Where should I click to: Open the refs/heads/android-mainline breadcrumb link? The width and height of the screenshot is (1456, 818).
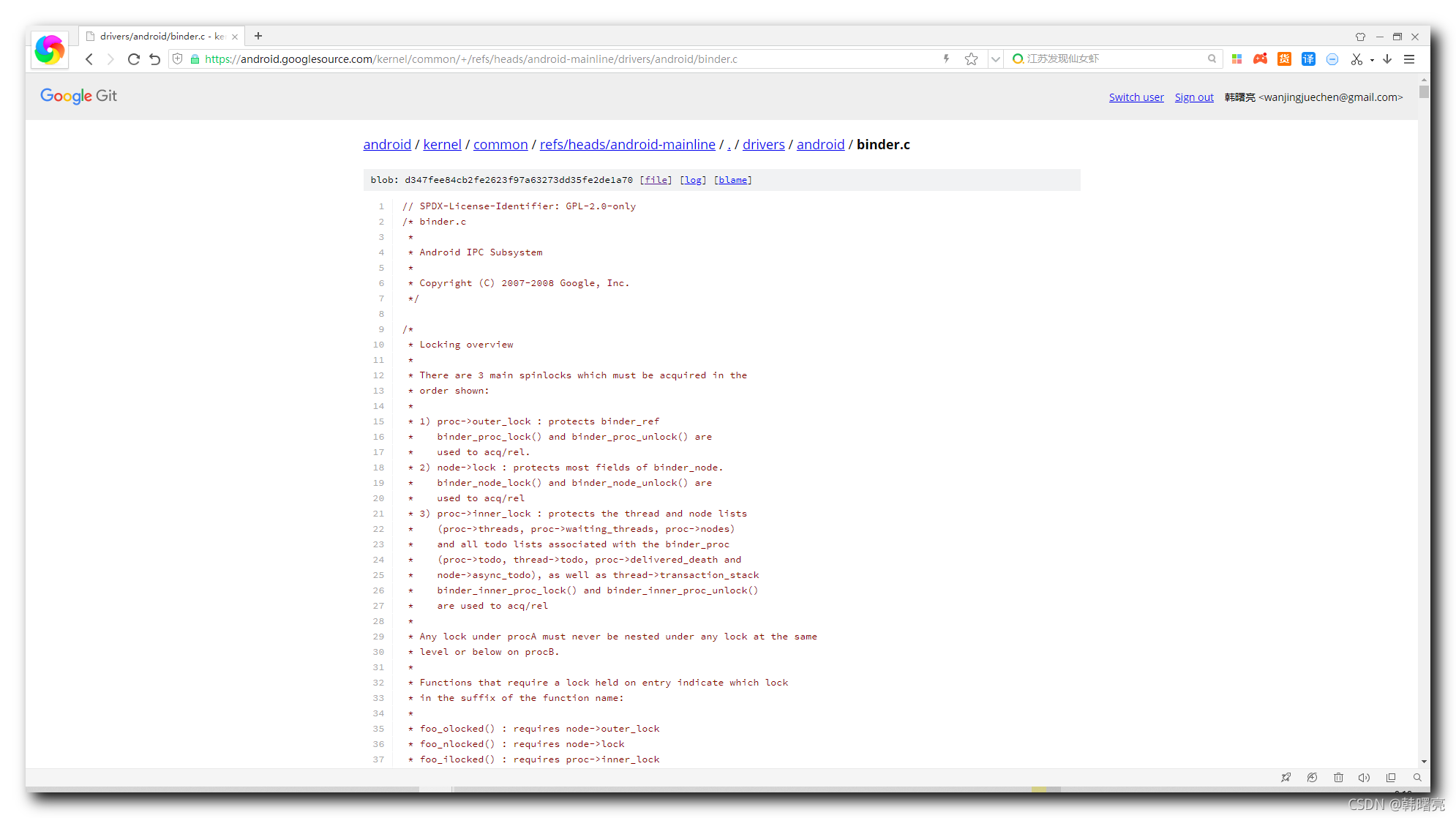pyautogui.click(x=627, y=145)
